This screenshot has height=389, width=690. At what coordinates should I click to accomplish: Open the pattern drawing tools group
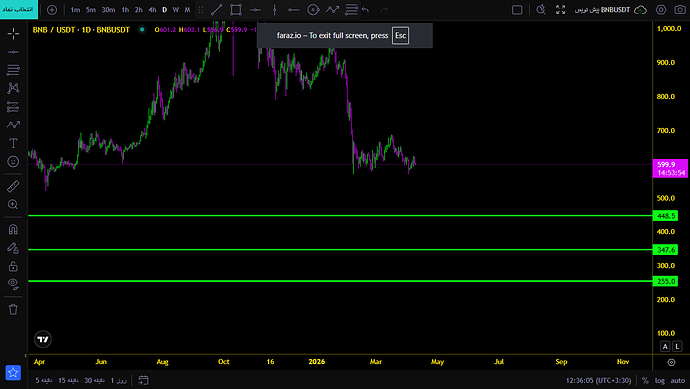point(13,88)
